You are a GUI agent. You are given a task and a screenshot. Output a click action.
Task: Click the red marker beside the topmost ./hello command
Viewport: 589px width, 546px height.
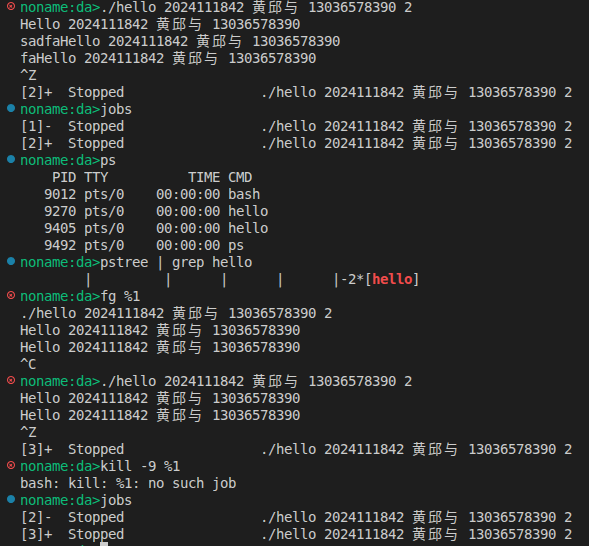coord(11,6)
